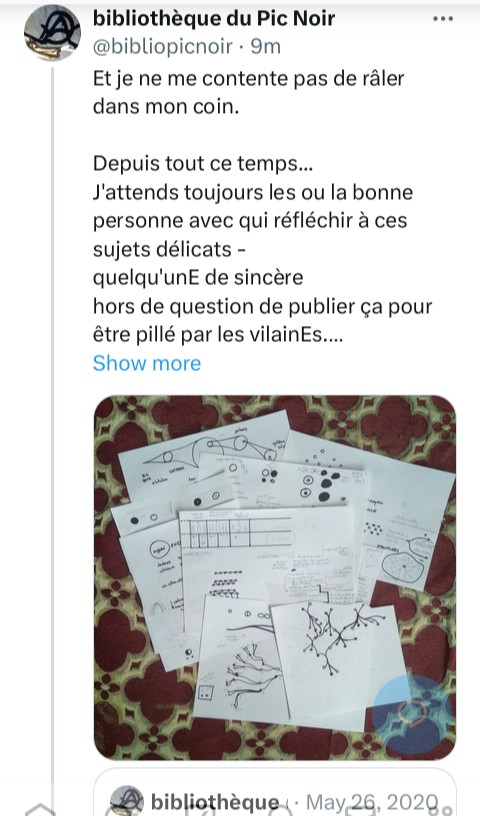The width and height of the screenshot is (480, 816).
Task: Open the quoted tweet card below the photo
Action: pos(275,792)
